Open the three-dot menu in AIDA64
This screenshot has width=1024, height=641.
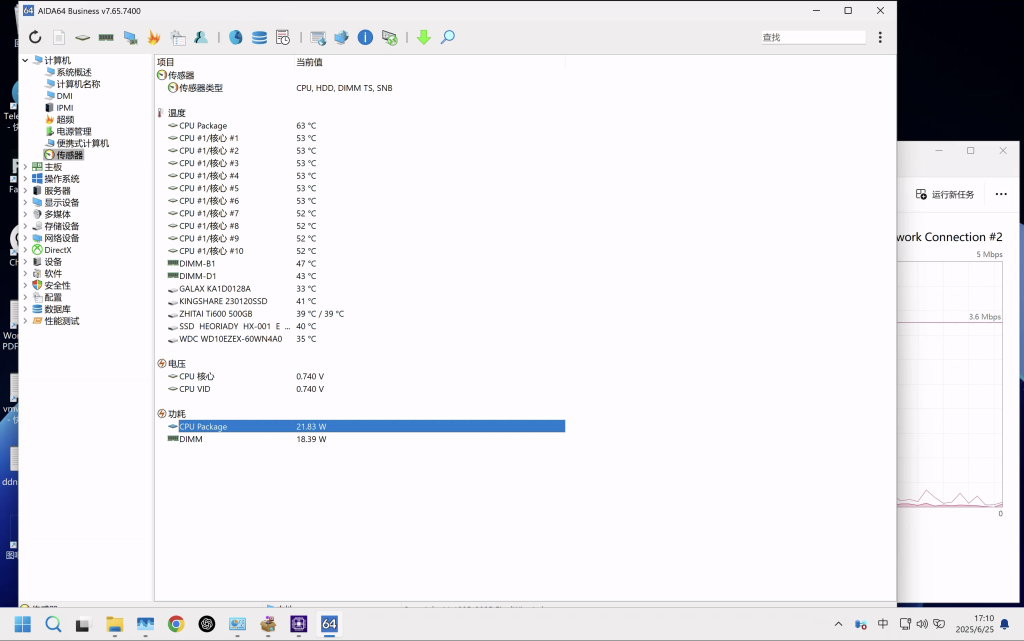click(x=880, y=37)
